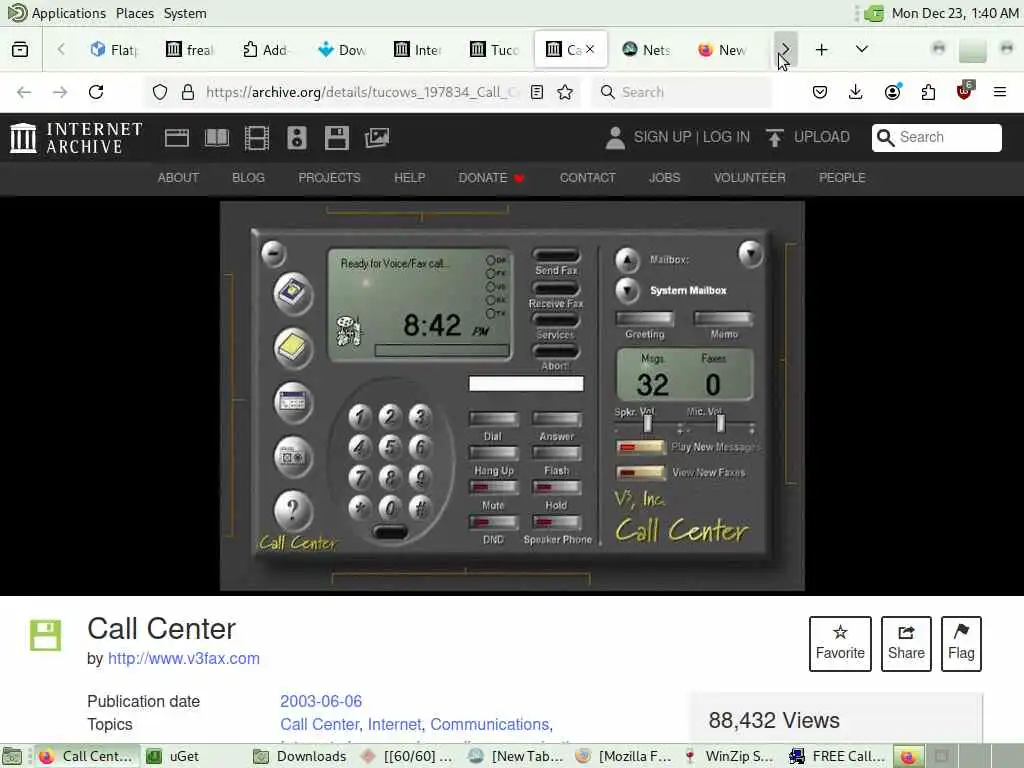Open the 2003-06-06 publication date link
The height and width of the screenshot is (768, 1024).
coord(321,701)
